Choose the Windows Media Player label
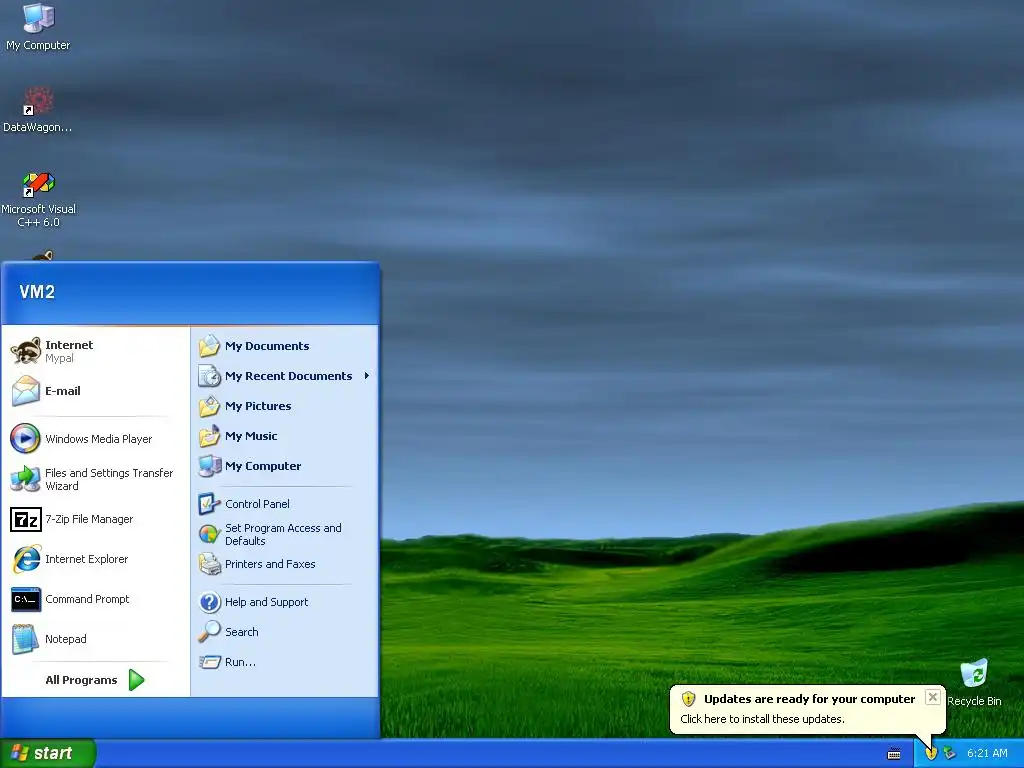 tap(99, 439)
